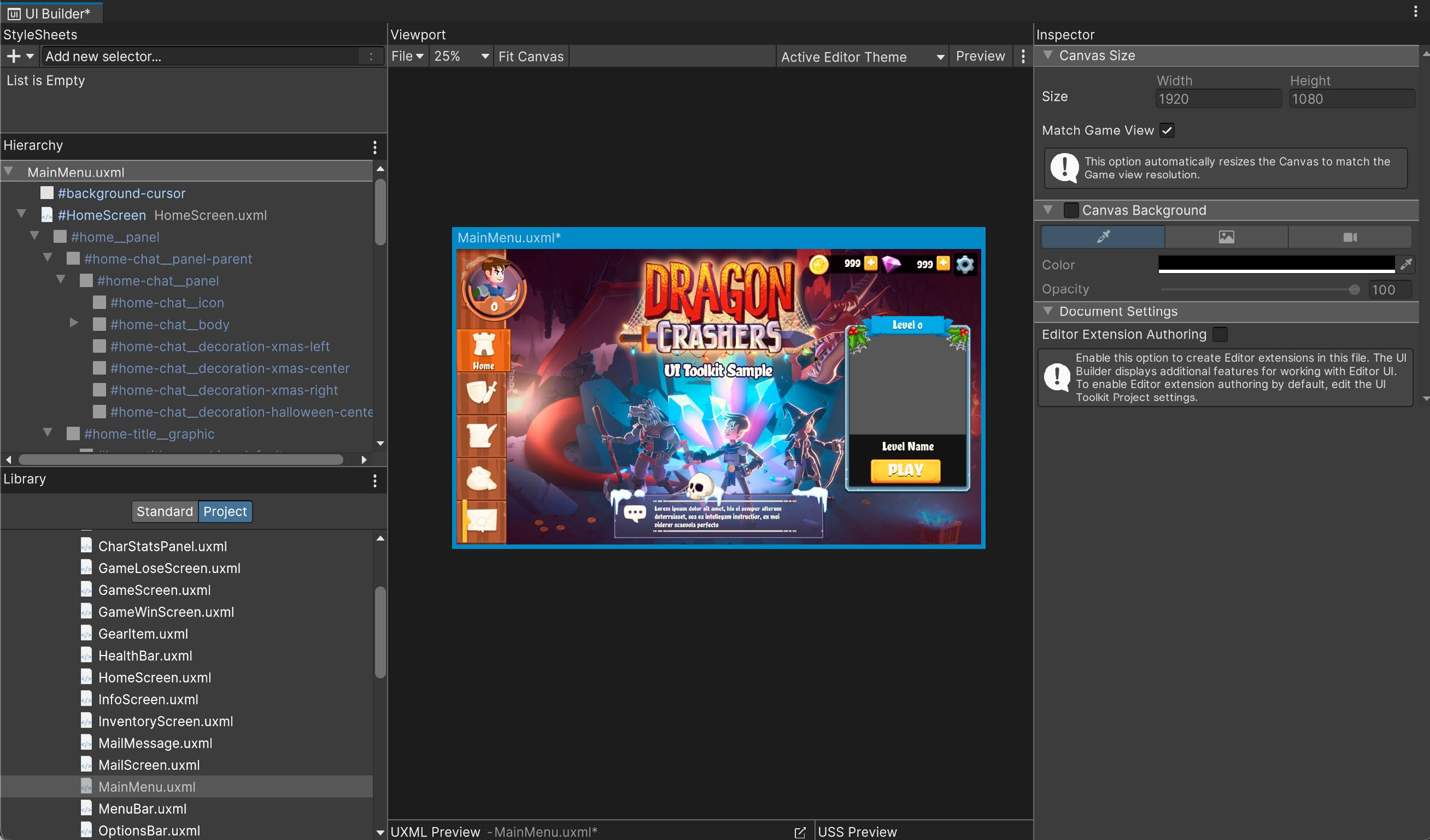Select the UI Builder window tab
The image size is (1430, 840).
point(51,13)
